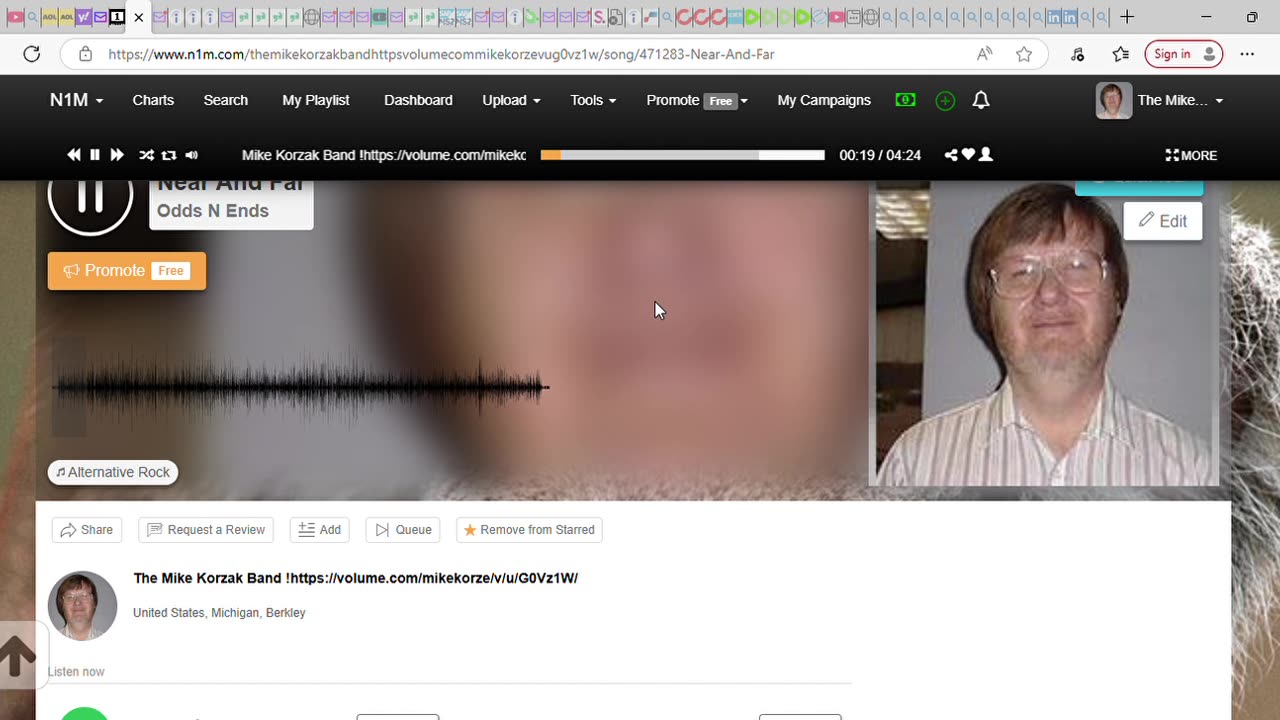Click the Read aloud icon in address bar

[985, 54]
